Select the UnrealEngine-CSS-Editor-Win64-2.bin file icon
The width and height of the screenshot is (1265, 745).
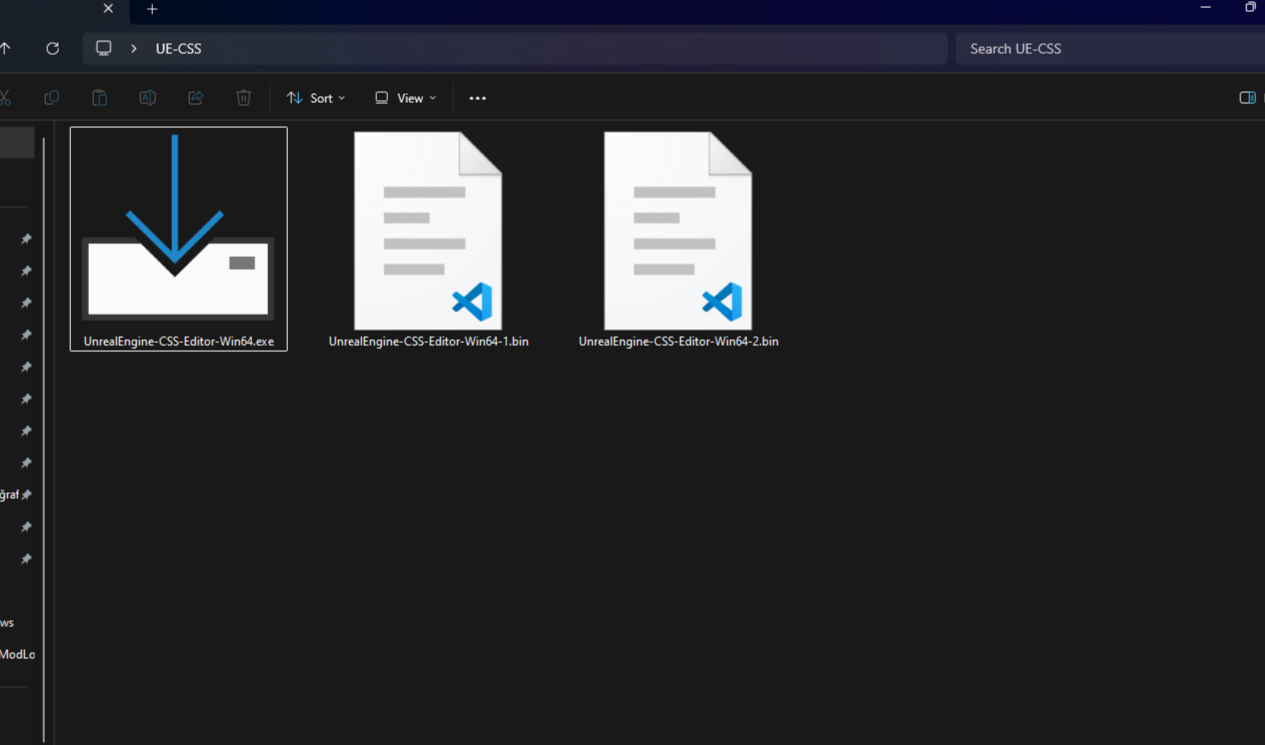678,231
